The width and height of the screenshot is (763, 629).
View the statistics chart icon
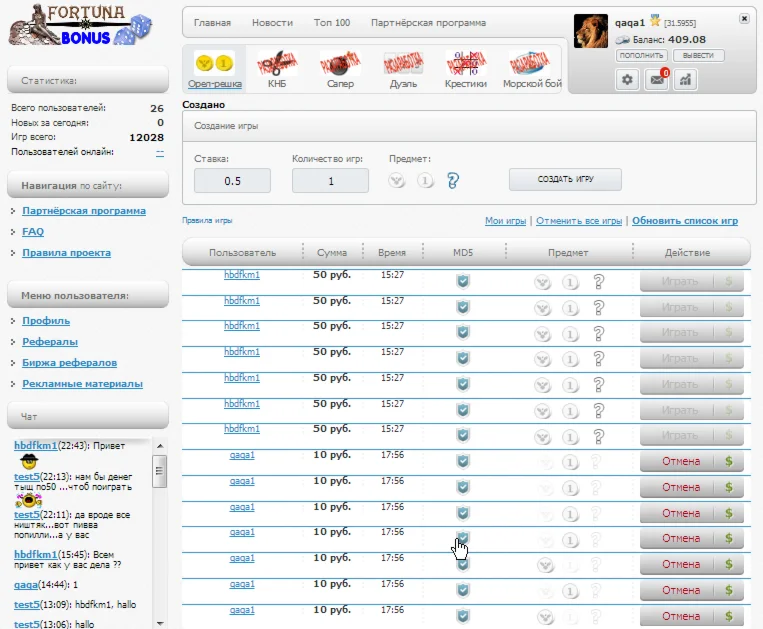(686, 80)
